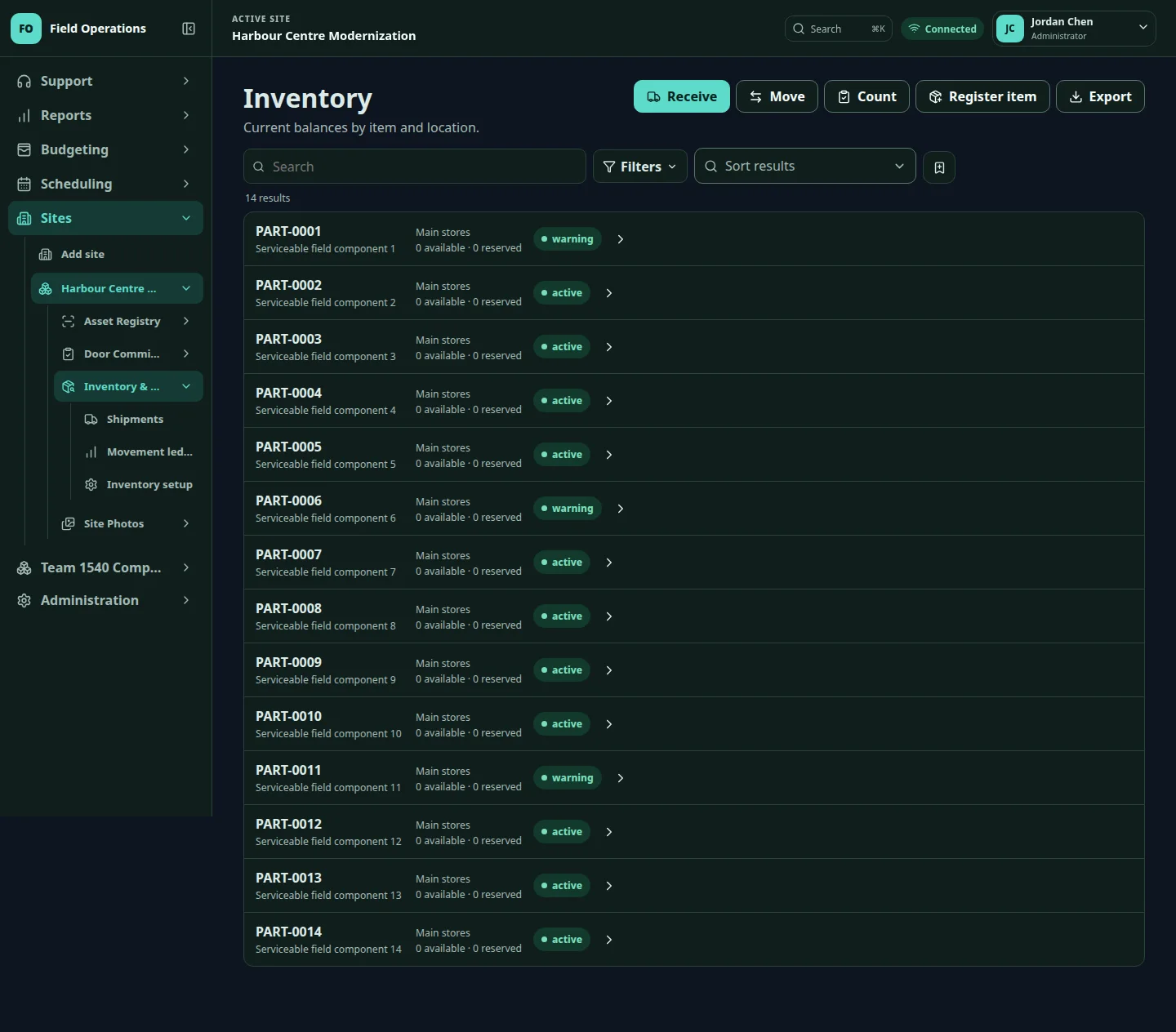Click the PART-0012 part number
1176x1032 pixels.
point(288,824)
